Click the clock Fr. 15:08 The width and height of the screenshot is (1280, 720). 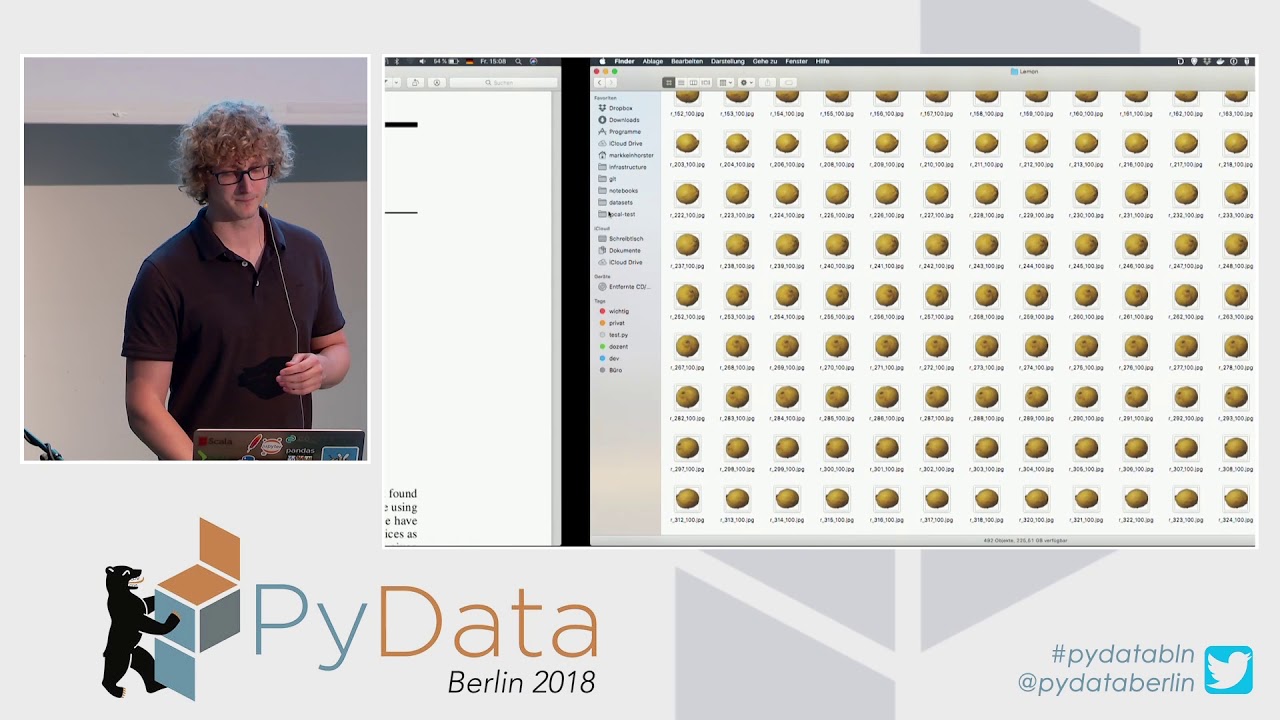pyautogui.click(x=492, y=61)
